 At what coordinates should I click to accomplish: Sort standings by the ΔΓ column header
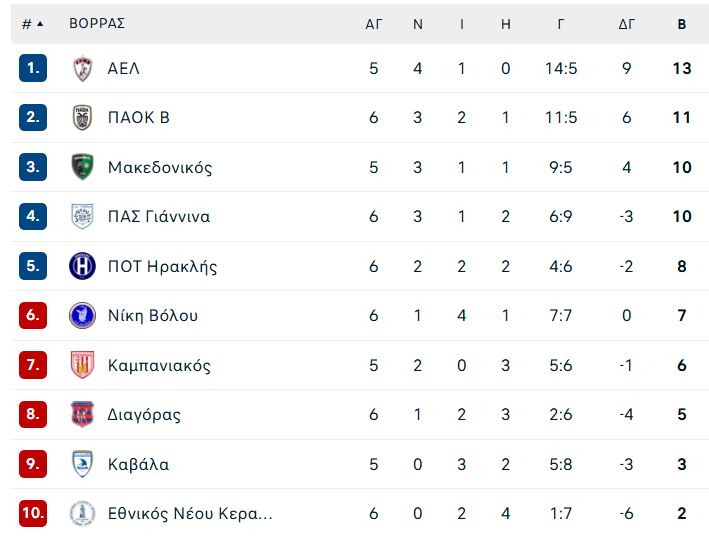pyautogui.click(x=627, y=24)
